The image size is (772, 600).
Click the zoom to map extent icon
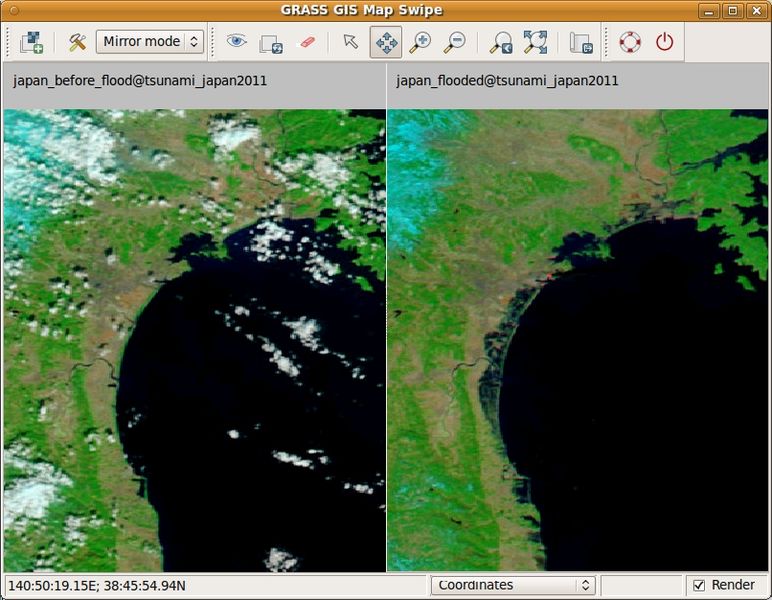coord(535,42)
